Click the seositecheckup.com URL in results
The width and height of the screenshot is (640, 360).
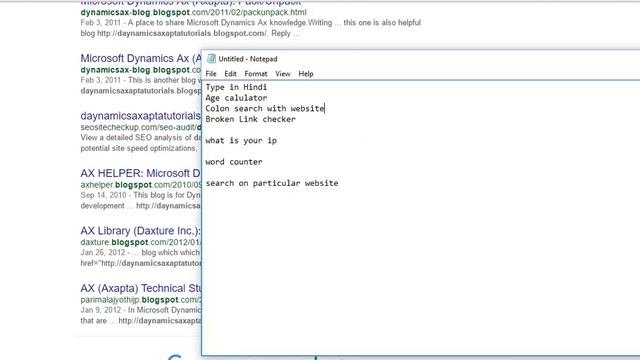pyautogui.click(x=141, y=127)
